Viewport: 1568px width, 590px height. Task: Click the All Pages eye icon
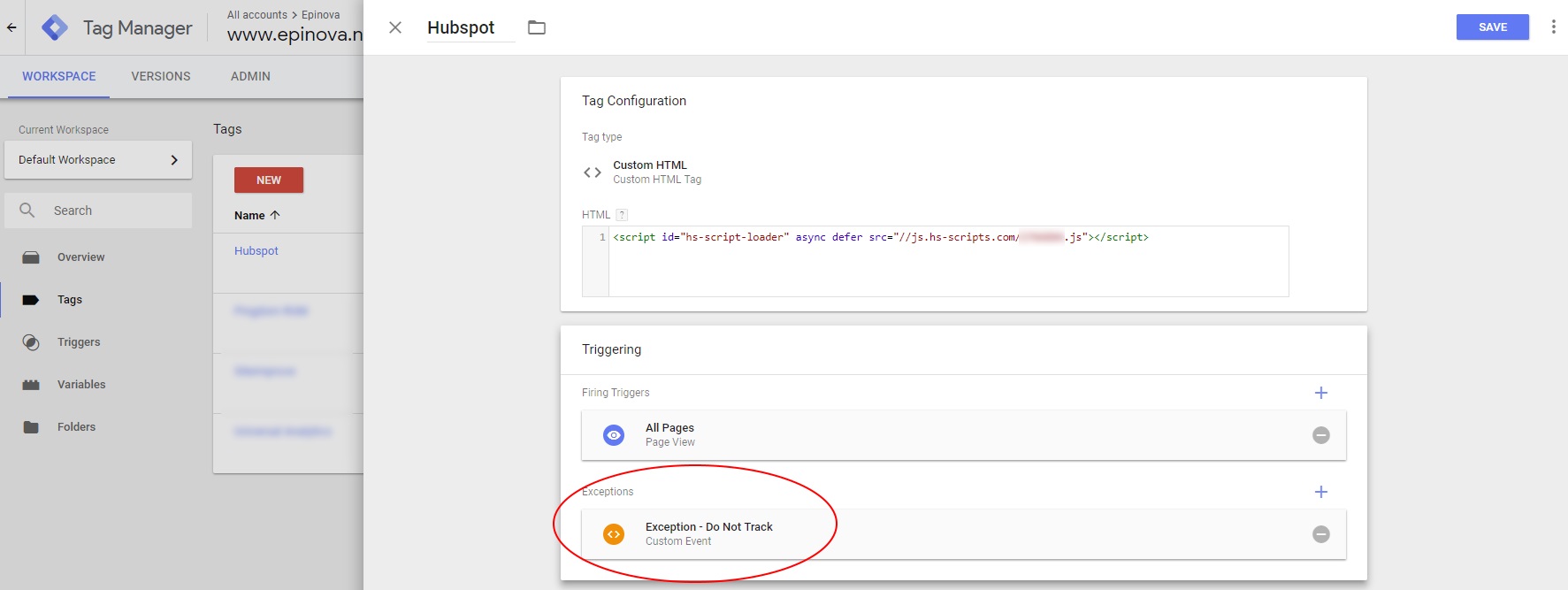pyautogui.click(x=614, y=435)
